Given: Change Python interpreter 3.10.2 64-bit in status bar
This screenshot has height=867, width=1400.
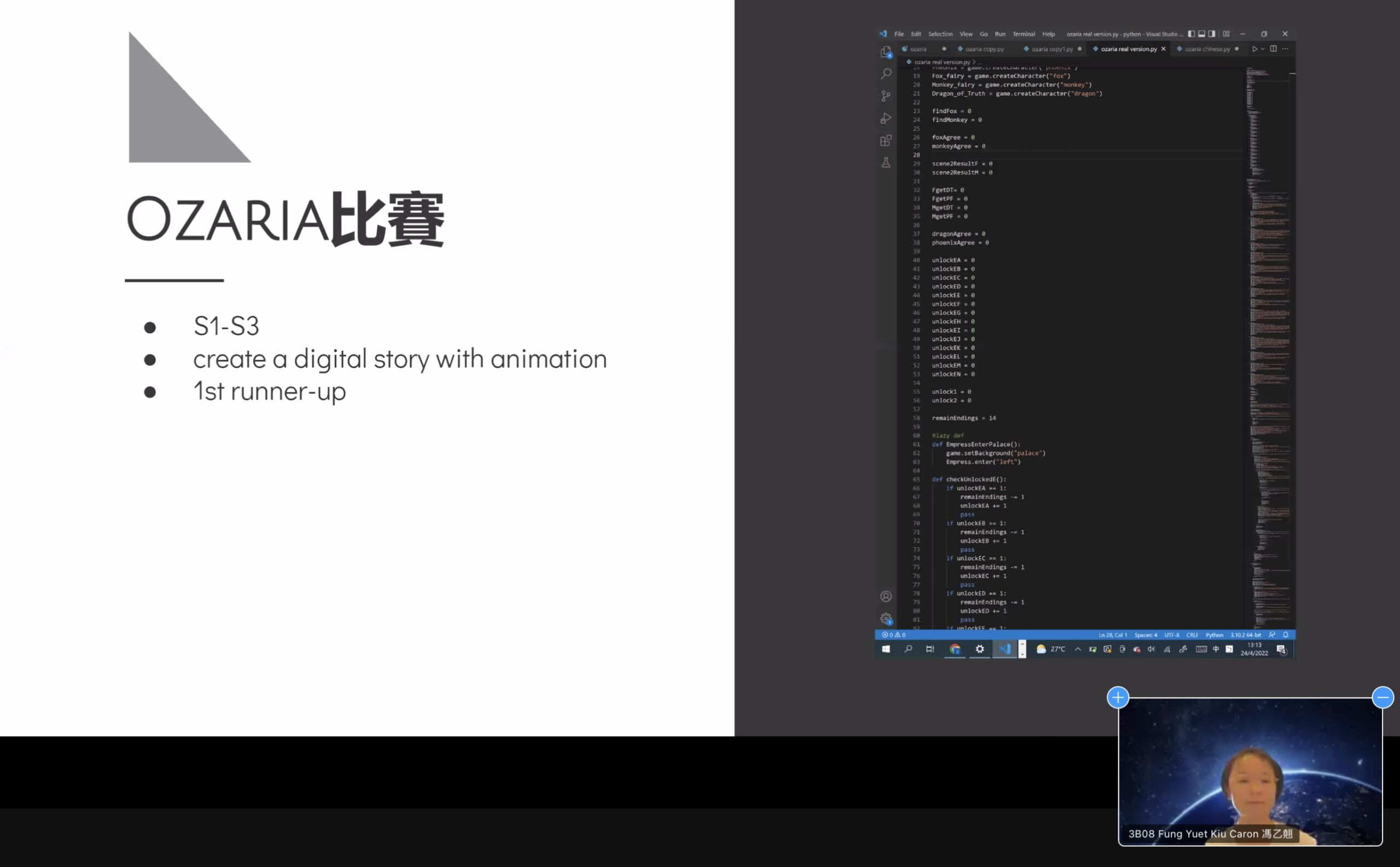Looking at the screenshot, I should 1245,635.
